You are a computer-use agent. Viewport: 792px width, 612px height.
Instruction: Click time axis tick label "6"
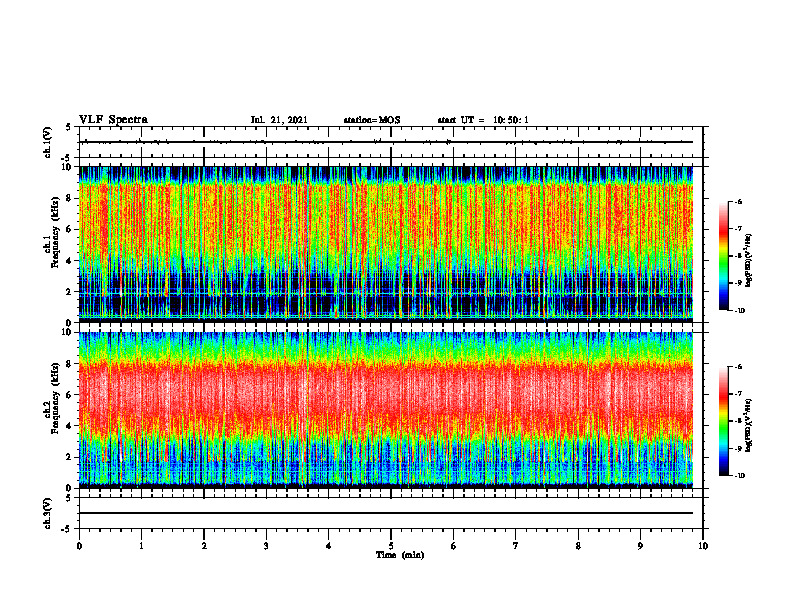coord(454,546)
